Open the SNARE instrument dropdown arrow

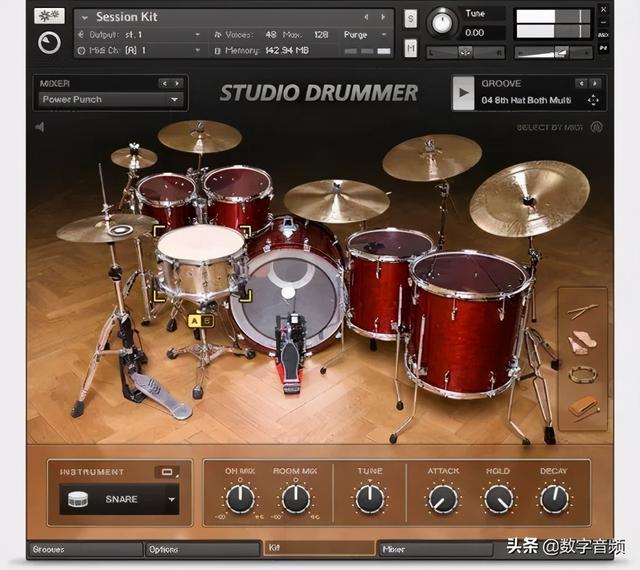click(x=172, y=499)
